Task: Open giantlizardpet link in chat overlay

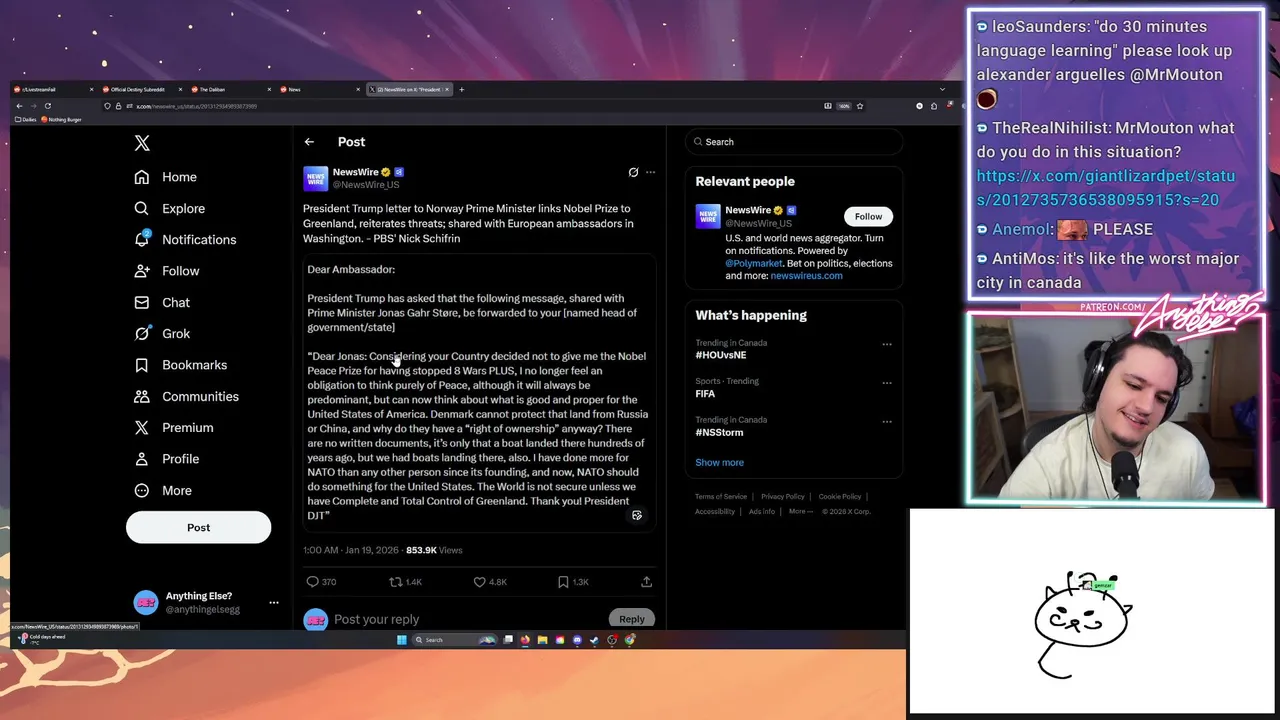Action: tap(1106, 188)
